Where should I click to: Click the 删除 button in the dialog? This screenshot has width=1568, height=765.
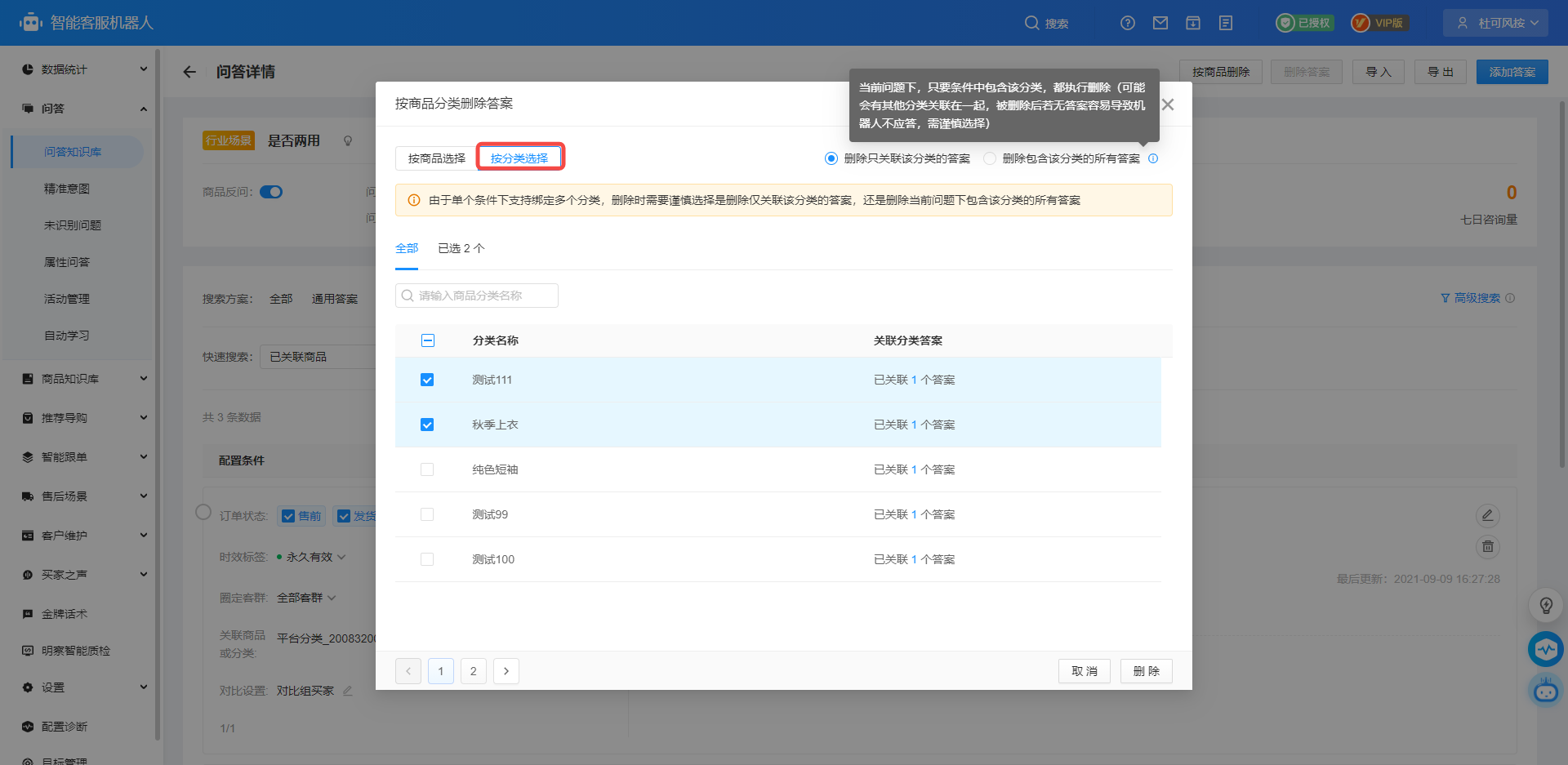(1147, 671)
